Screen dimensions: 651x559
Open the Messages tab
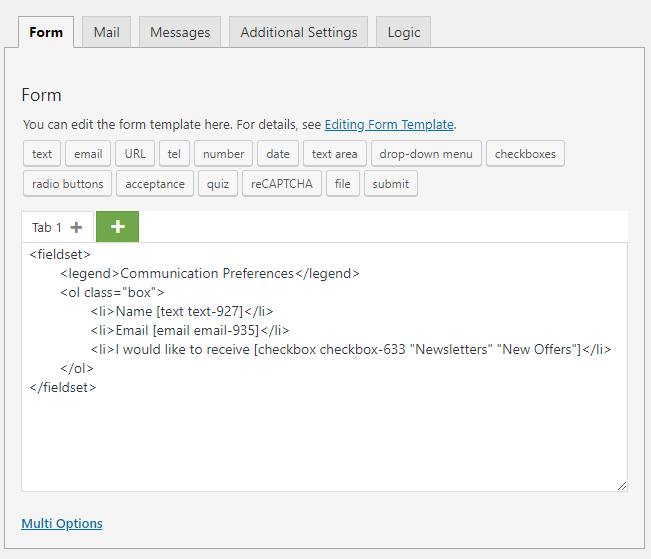tap(180, 32)
